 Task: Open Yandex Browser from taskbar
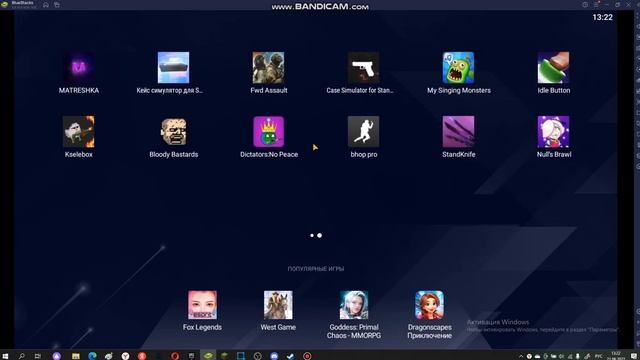(x=125, y=356)
